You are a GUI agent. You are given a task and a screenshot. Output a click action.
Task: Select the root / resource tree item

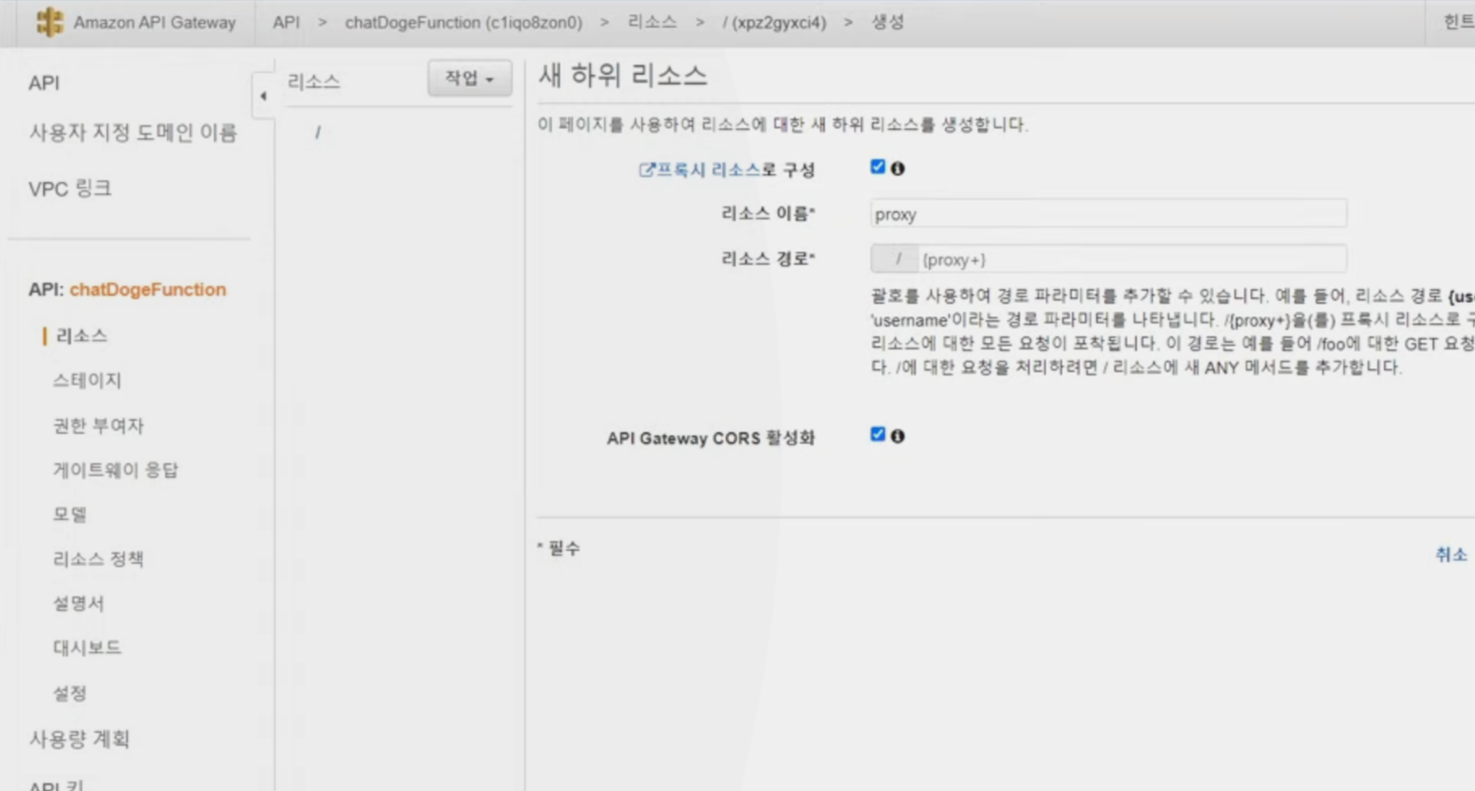[318, 132]
